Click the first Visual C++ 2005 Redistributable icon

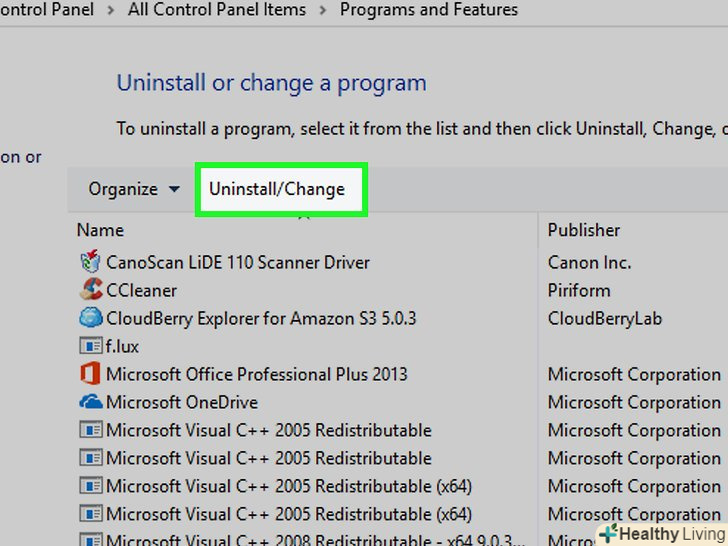pyautogui.click(x=90, y=430)
